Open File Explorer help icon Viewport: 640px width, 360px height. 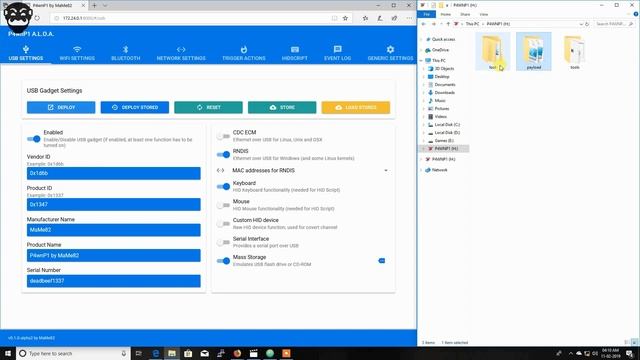click(636, 14)
